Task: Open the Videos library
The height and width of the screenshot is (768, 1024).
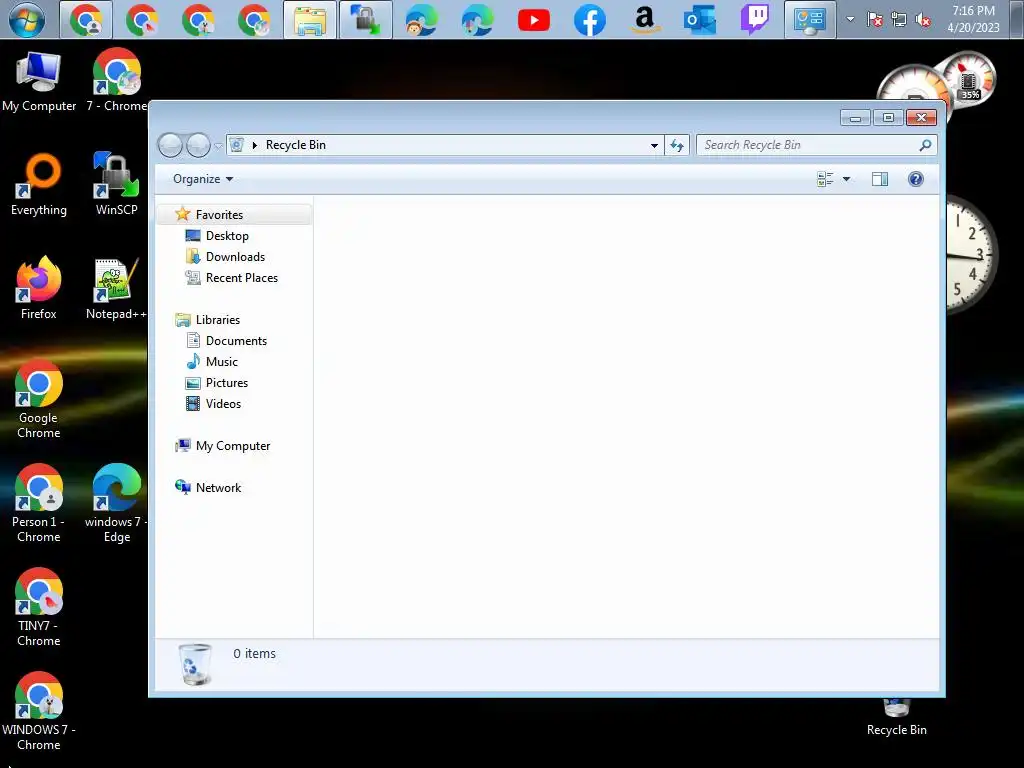Action: click(x=223, y=404)
